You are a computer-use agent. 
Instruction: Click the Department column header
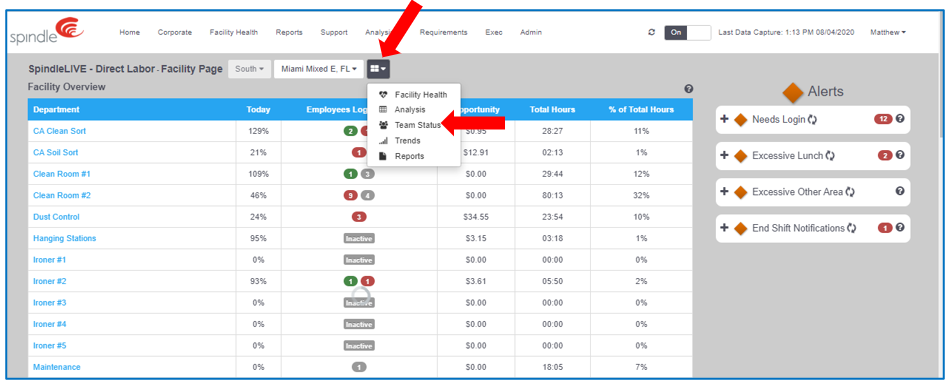[132, 110]
